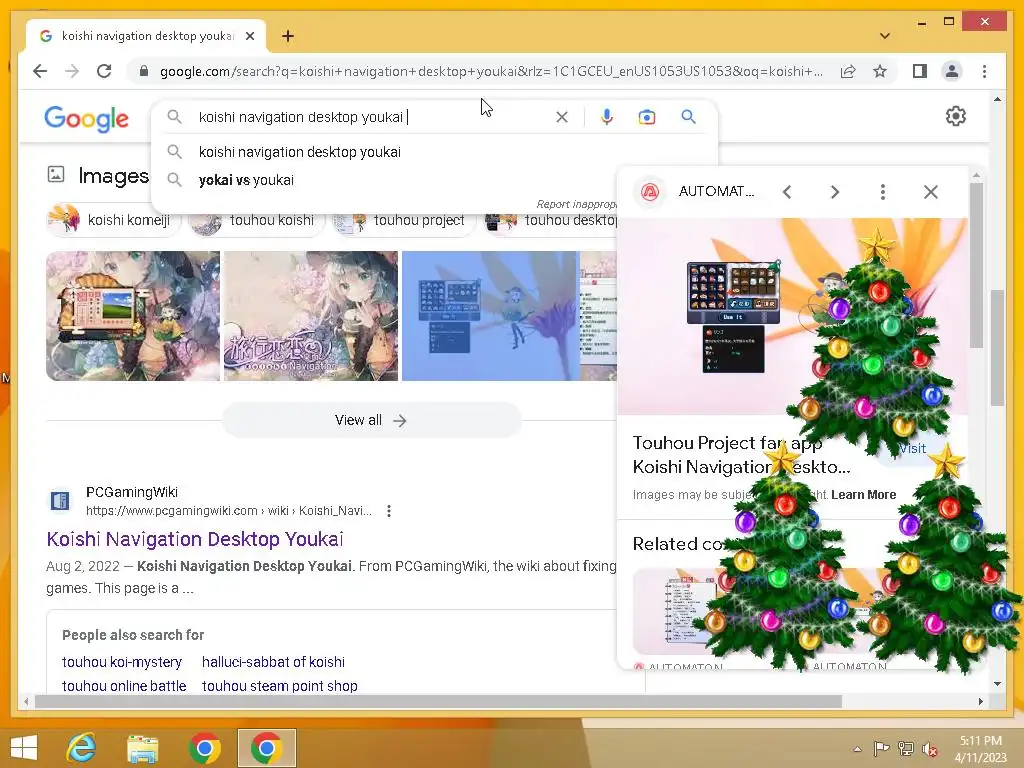Image resolution: width=1024 pixels, height=768 pixels.
Task: Filter images by 'touhou desktop' chip
Action: tap(552, 220)
